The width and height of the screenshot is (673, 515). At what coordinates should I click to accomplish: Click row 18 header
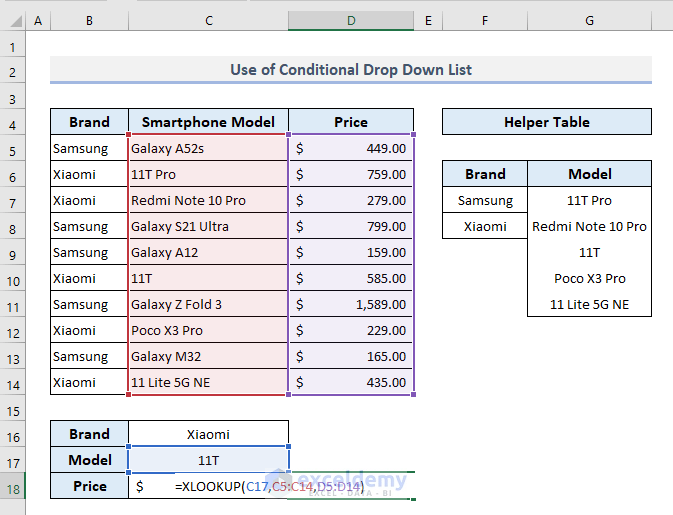pyautogui.click(x=13, y=486)
